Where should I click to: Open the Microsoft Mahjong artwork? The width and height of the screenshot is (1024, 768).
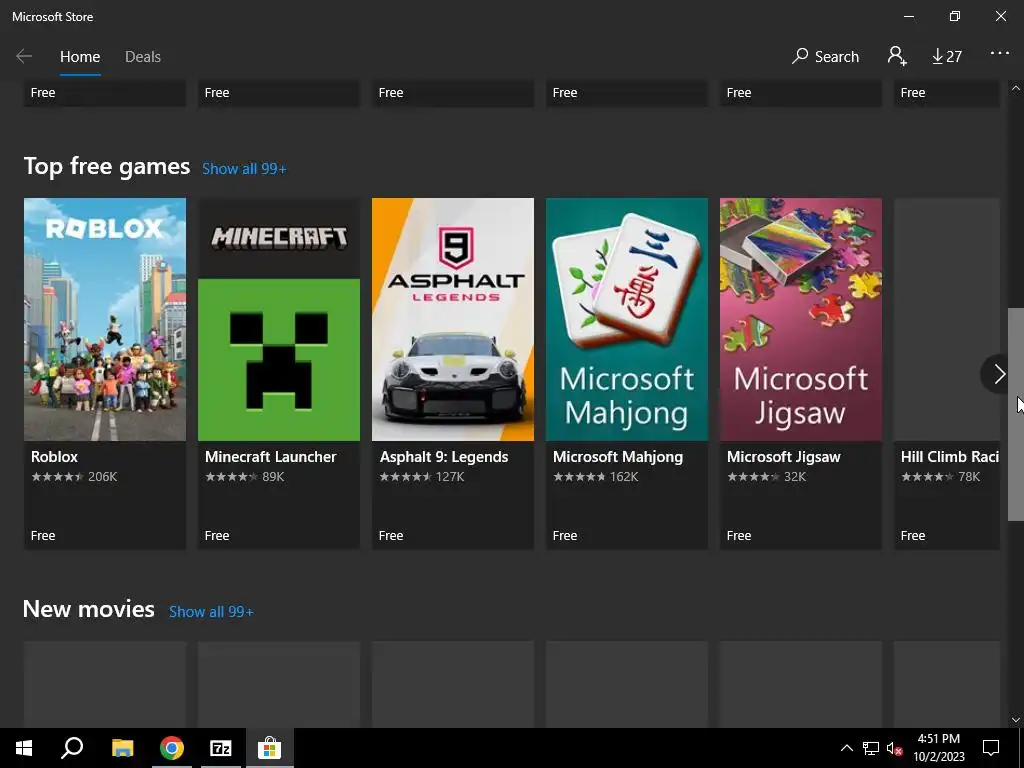(627, 319)
